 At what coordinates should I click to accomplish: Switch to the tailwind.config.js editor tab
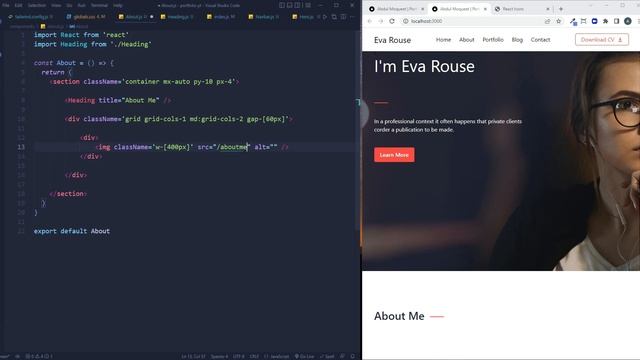pos(31,17)
